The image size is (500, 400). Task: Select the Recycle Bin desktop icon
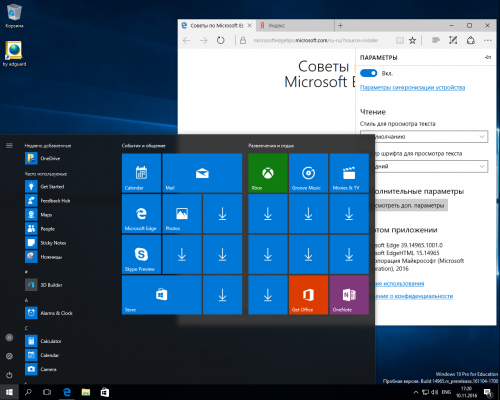pos(14,16)
